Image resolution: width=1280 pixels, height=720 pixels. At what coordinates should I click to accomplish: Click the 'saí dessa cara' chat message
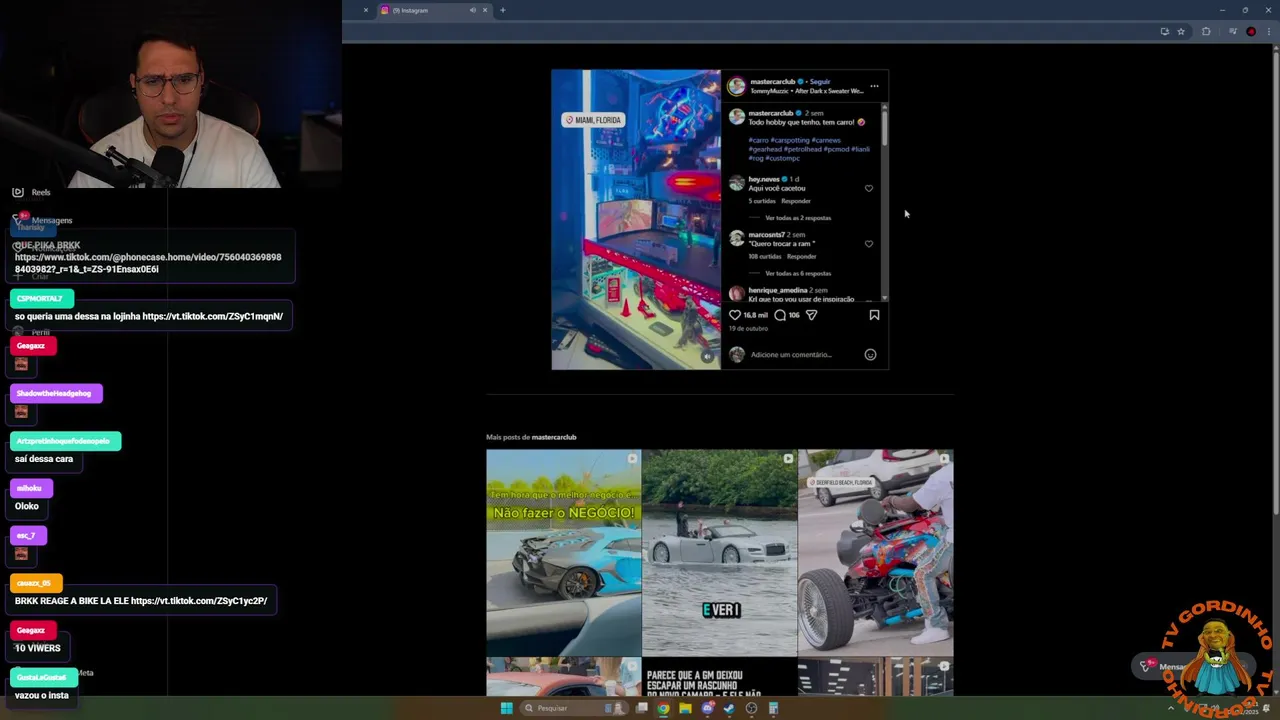tap(44, 459)
